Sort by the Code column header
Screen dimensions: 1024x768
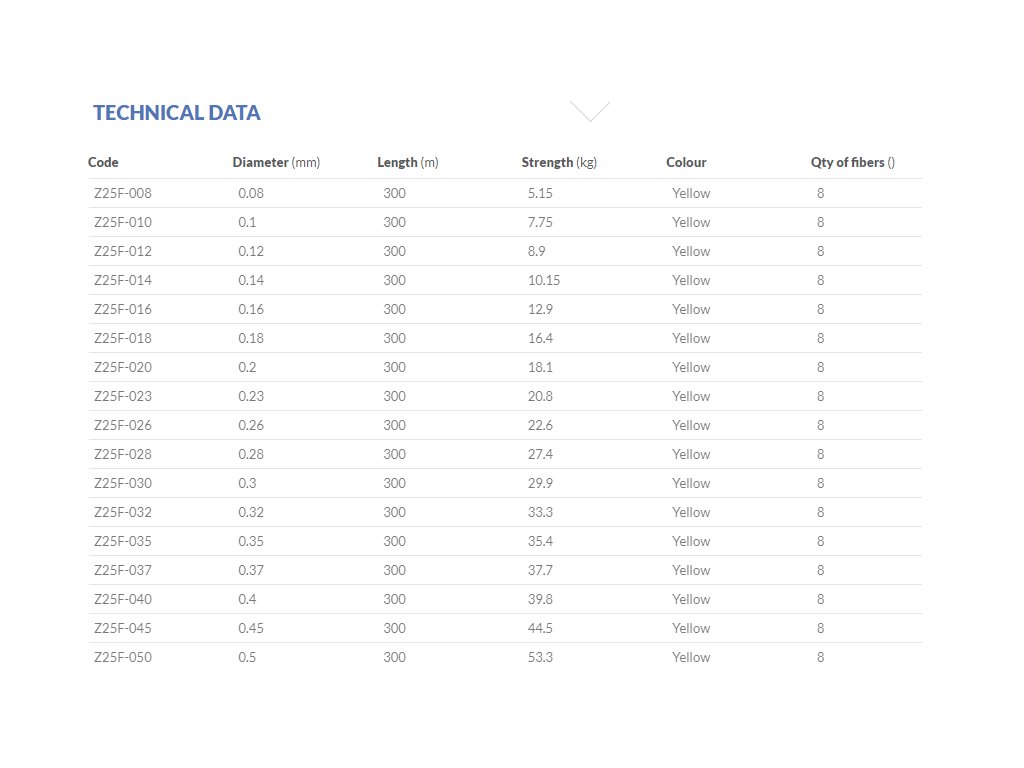[x=103, y=162]
